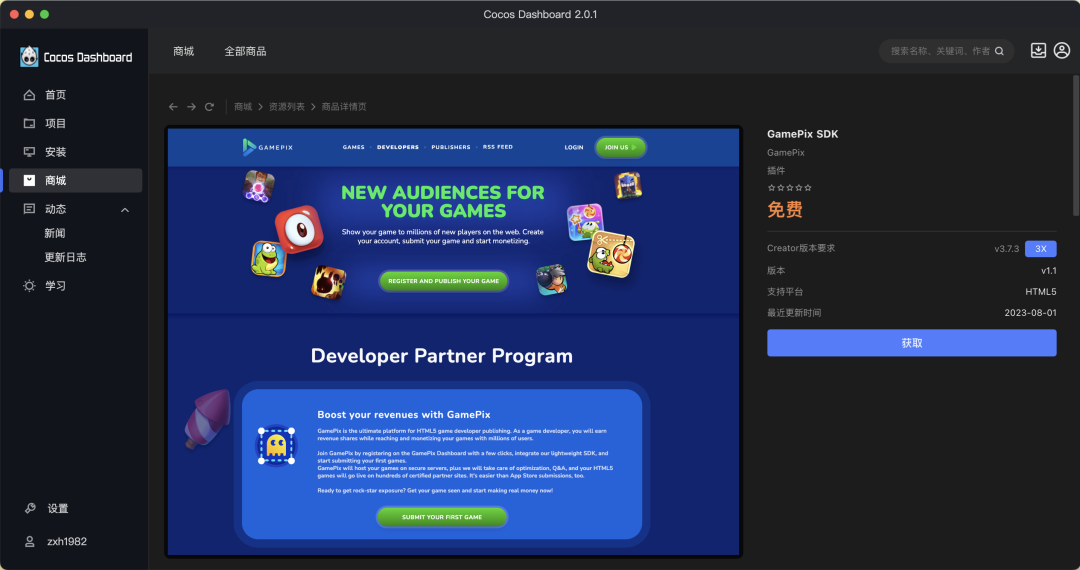Click the JOIN US green button
Viewport: 1080px width, 570px height.
(x=620, y=147)
